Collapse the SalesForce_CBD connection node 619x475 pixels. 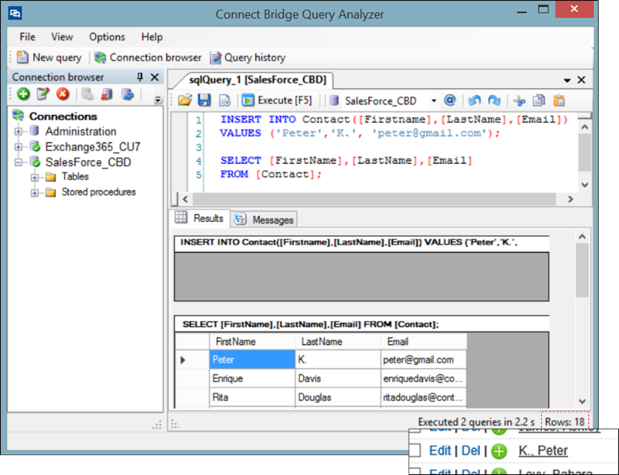tap(18, 162)
